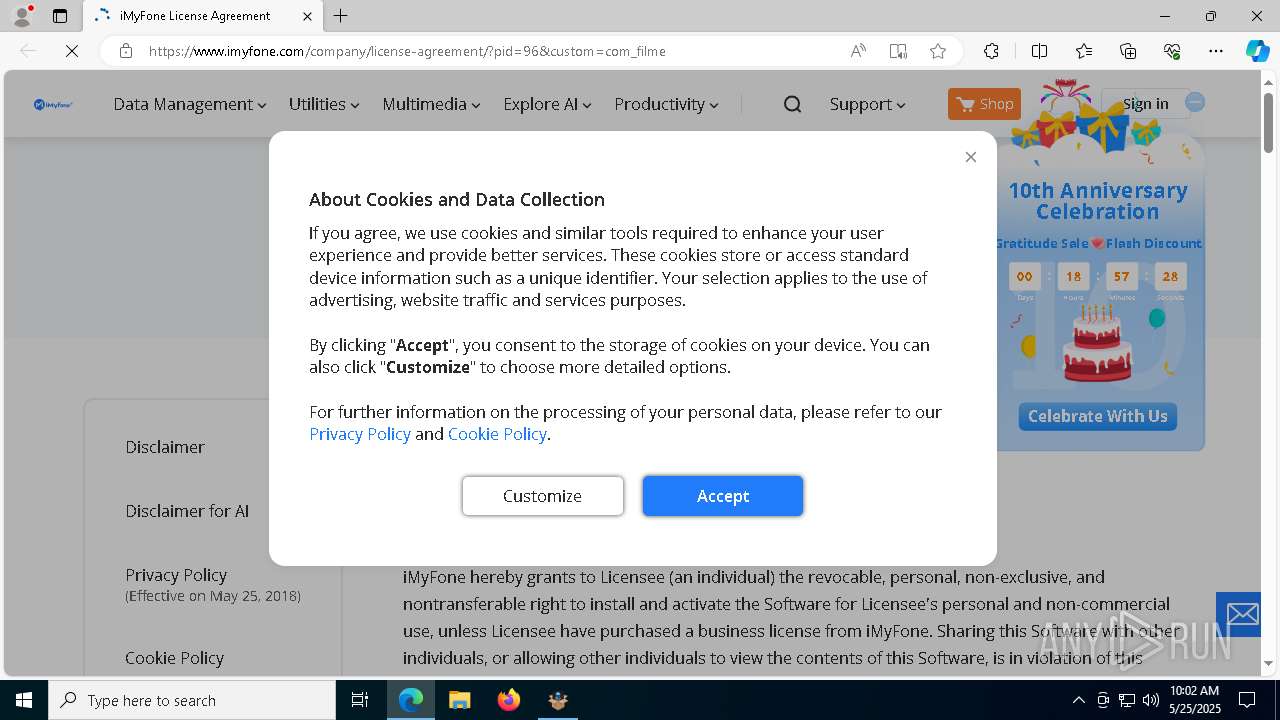Viewport: 1280px width, 720px height.
Task: Open network settings tray icon
Action: point(1127,700)
